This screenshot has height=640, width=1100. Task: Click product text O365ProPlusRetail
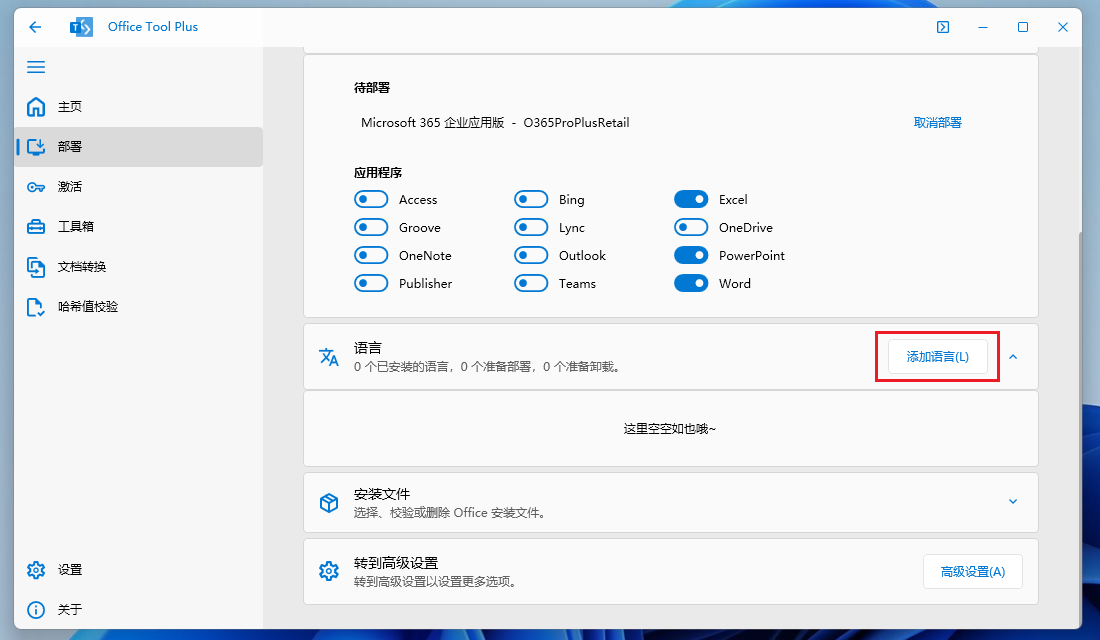coord(577,123)
